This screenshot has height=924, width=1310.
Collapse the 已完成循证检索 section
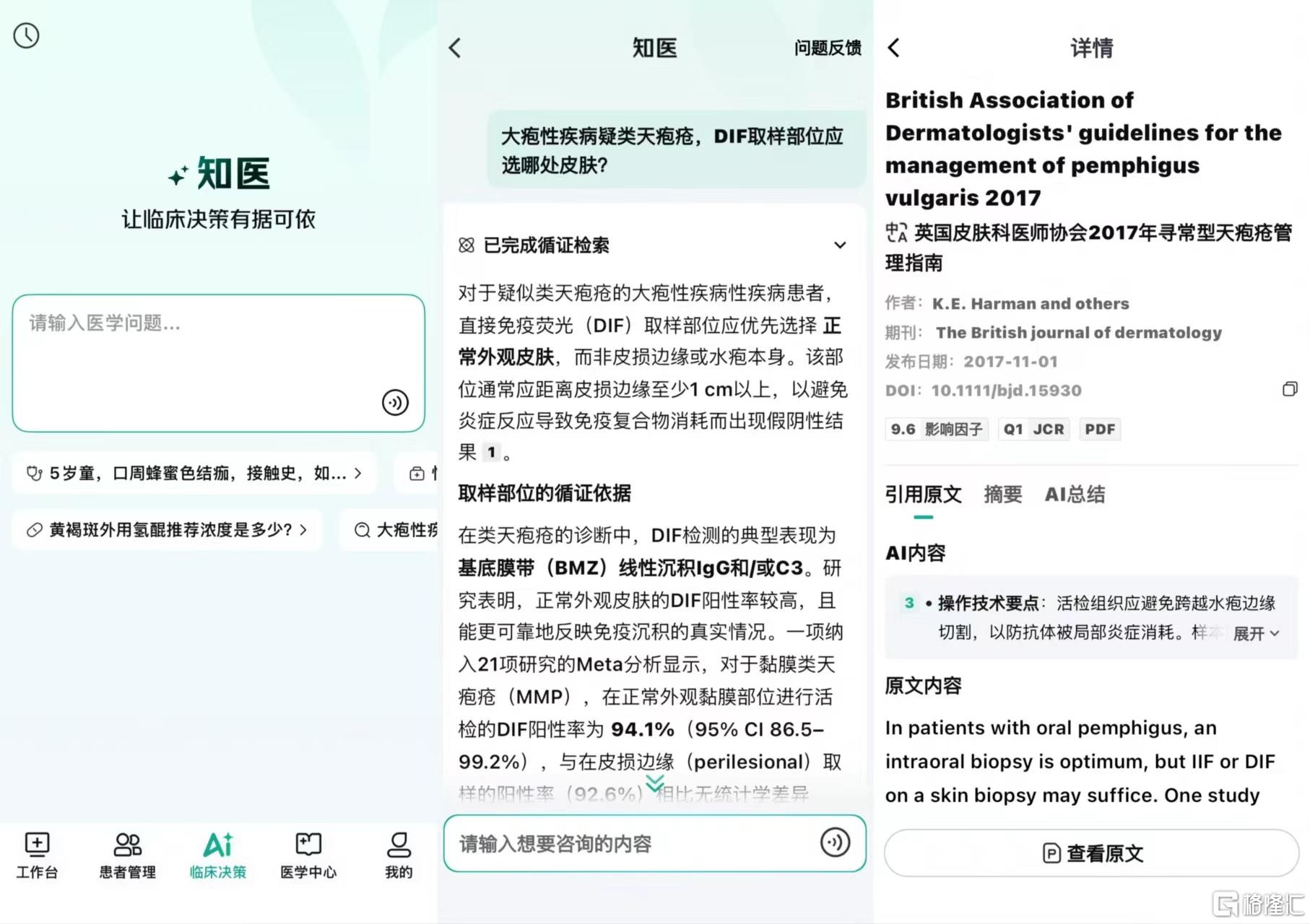840,245
